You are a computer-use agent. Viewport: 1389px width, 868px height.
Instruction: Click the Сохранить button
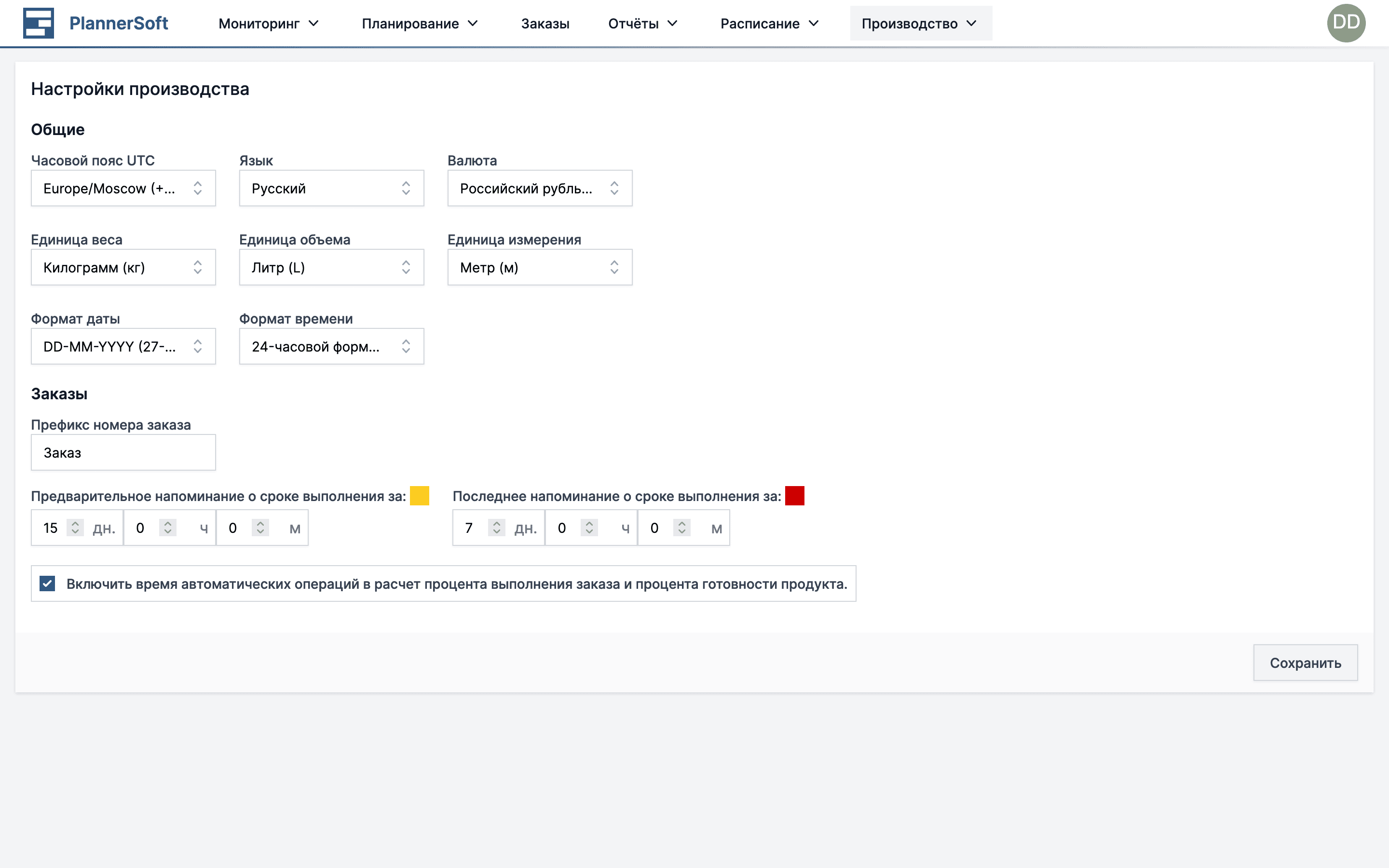click(1305, 662)
